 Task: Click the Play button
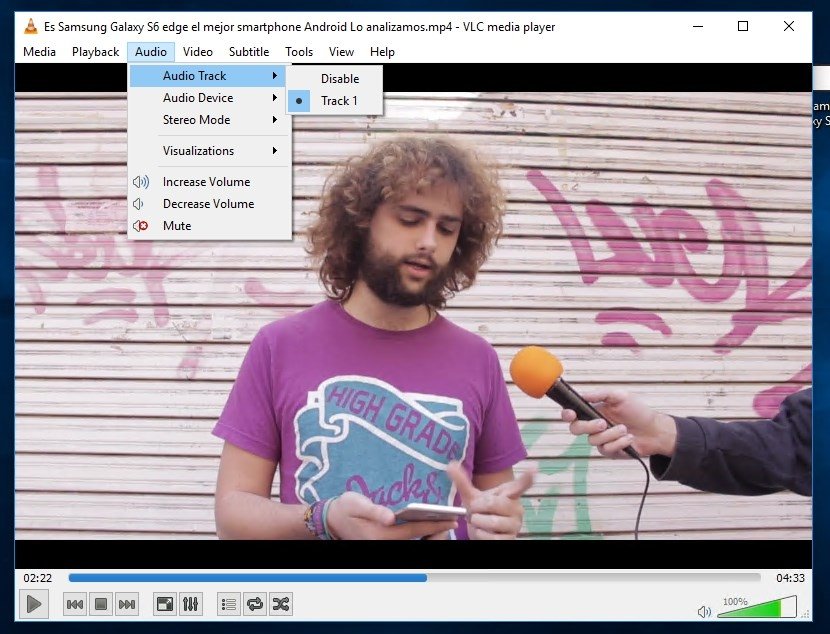pyautogui.click(x=34, y=604)
